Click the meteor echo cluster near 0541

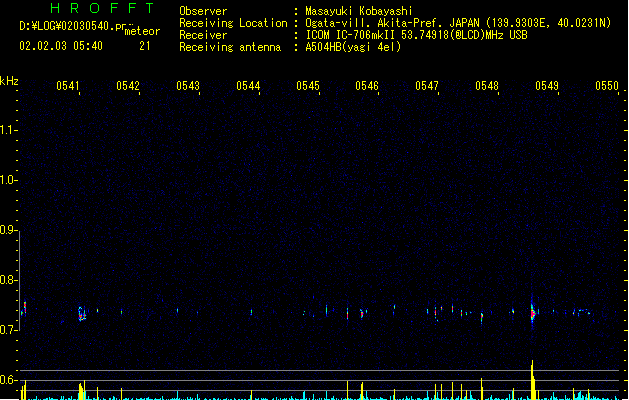pos(82,314)
